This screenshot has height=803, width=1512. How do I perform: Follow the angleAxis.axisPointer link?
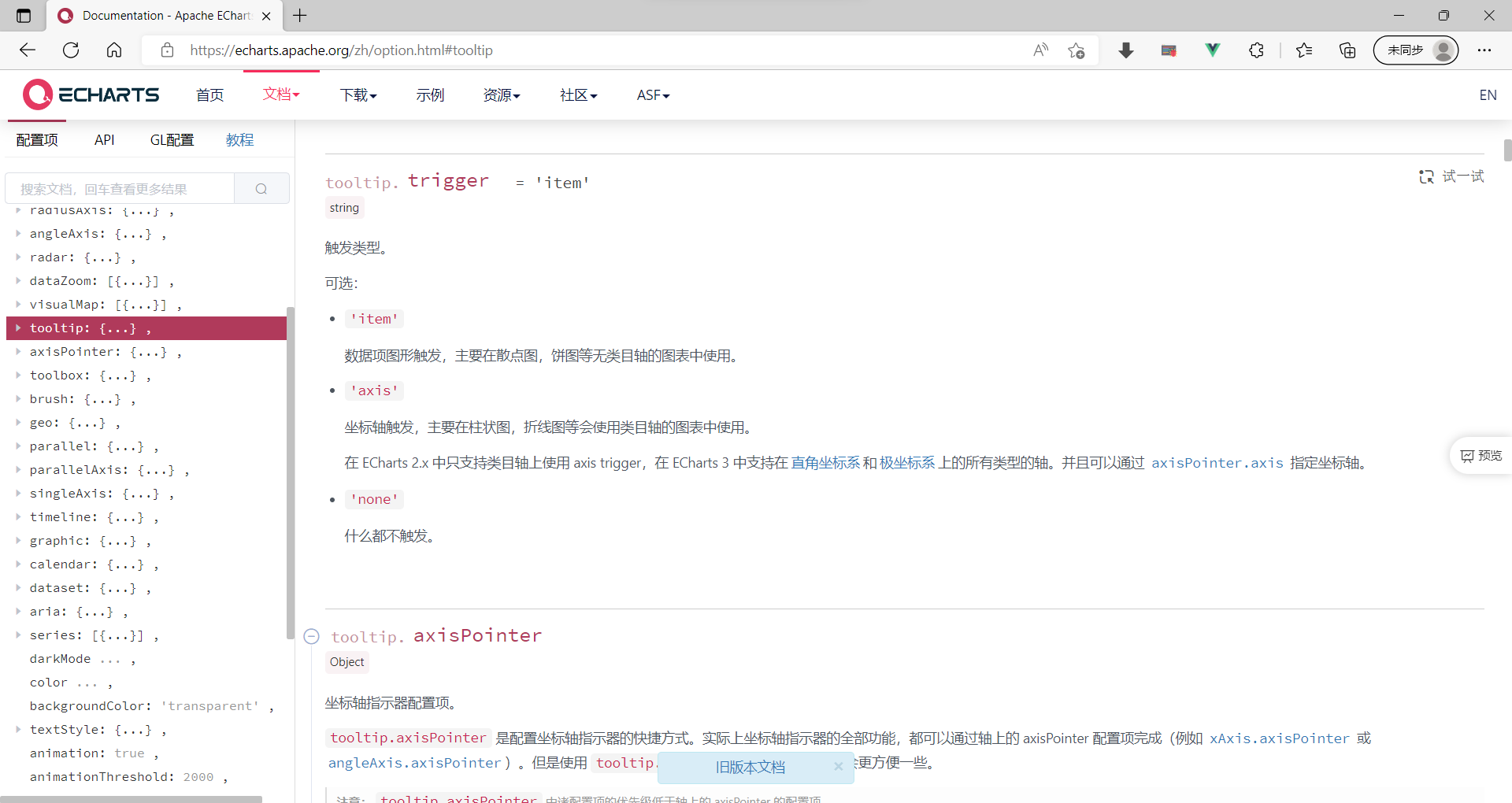point(414,763)
